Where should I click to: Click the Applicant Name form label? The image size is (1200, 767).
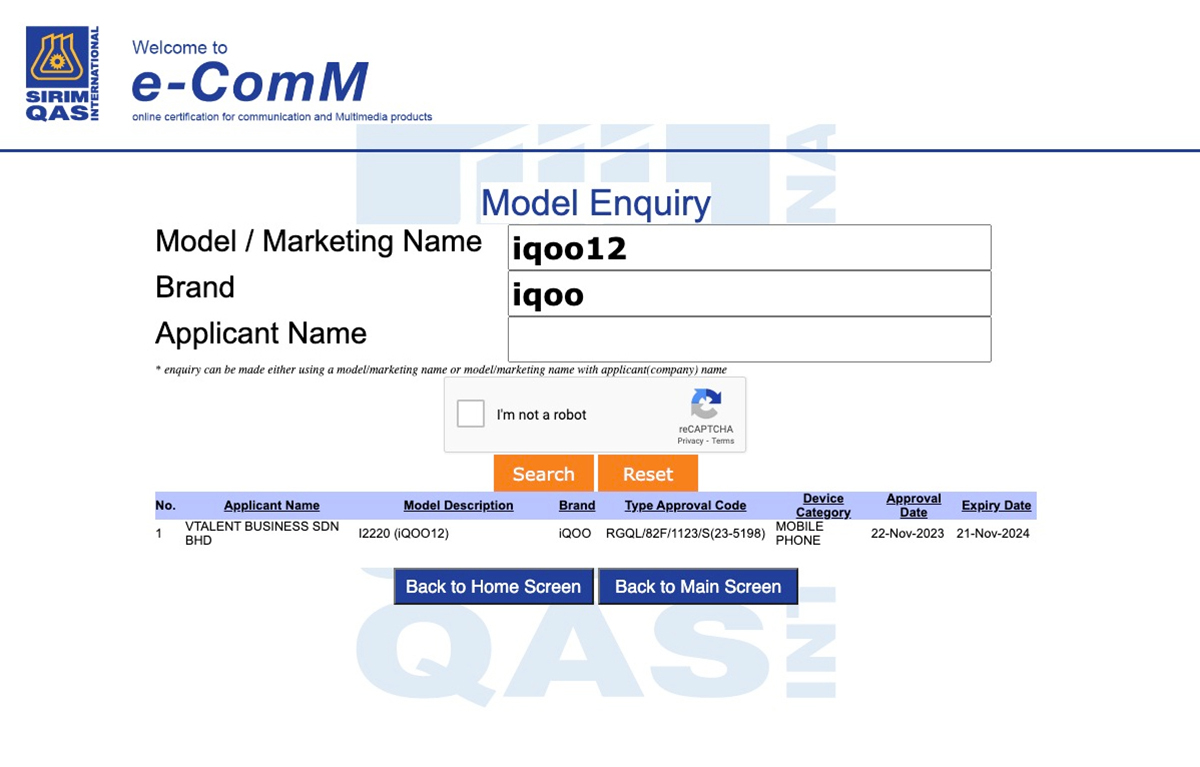click(261, 333)
